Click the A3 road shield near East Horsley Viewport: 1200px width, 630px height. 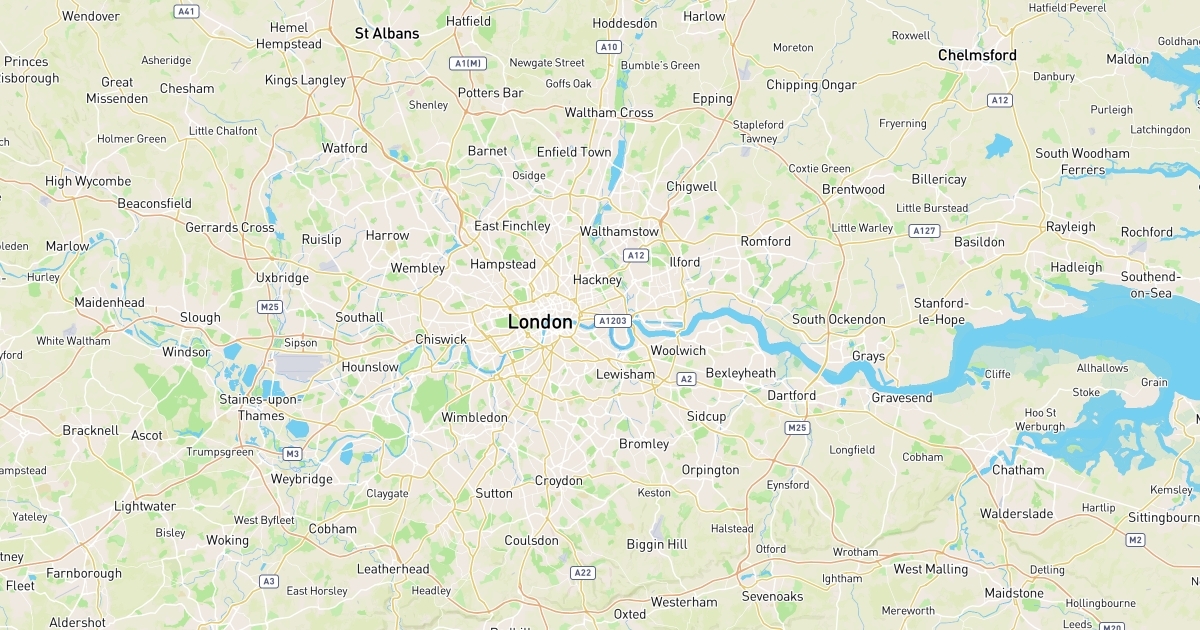[268, 581]
